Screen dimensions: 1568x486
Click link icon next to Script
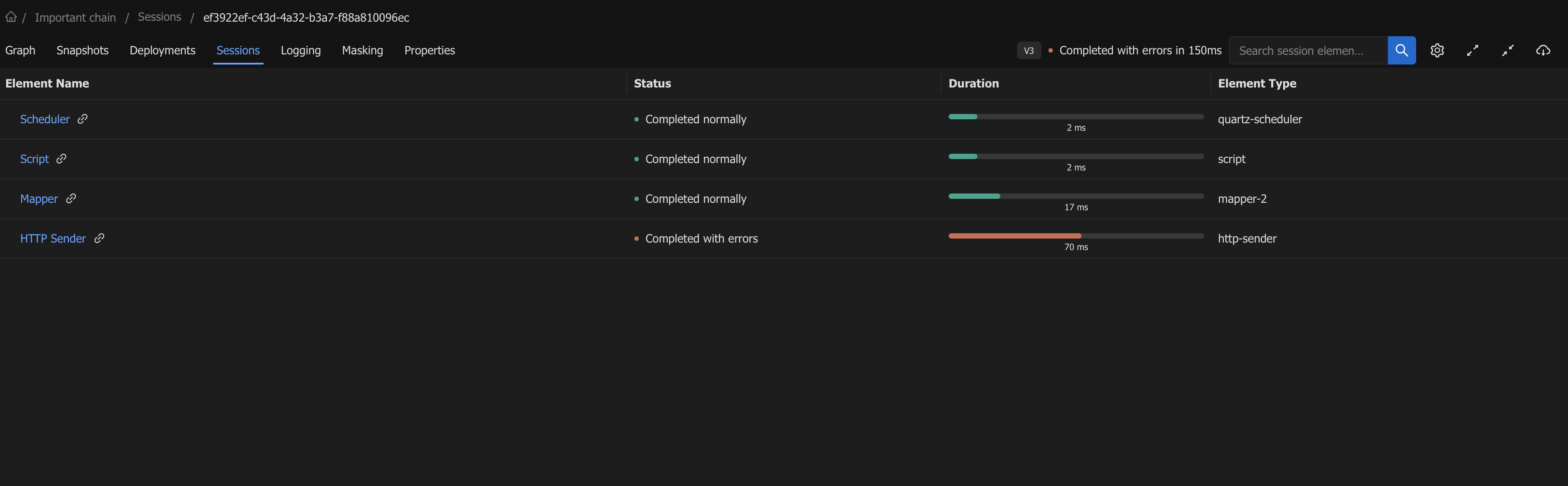coord(61,158)
